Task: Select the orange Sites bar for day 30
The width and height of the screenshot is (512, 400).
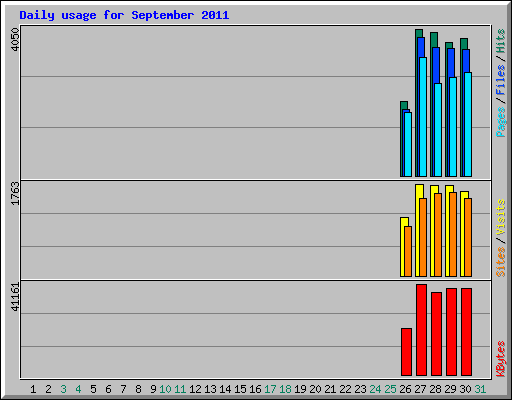Action: pos(468,237)
